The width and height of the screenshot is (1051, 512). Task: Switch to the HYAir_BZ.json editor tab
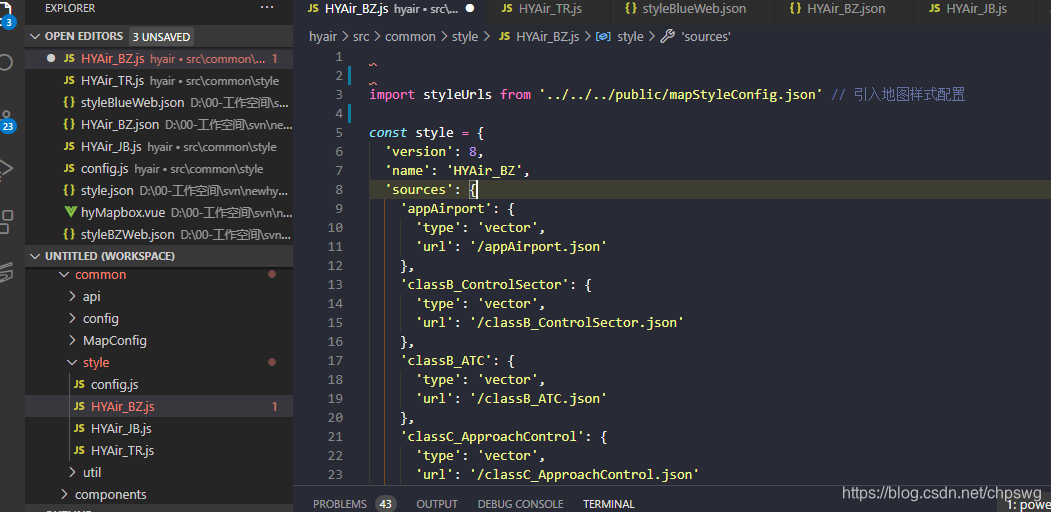click(x=846, y=9)
